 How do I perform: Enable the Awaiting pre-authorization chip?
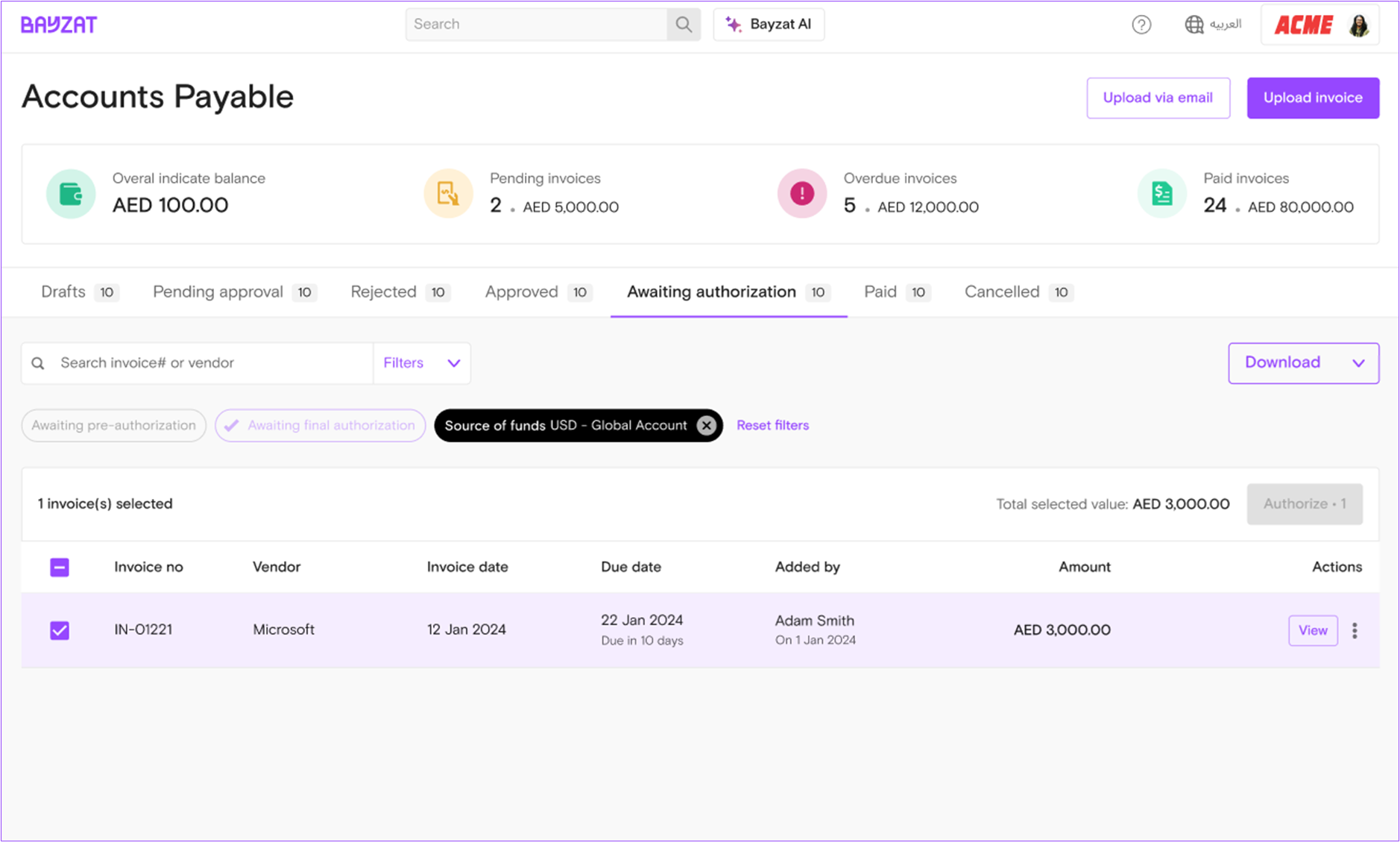click(x=113, y=425)
